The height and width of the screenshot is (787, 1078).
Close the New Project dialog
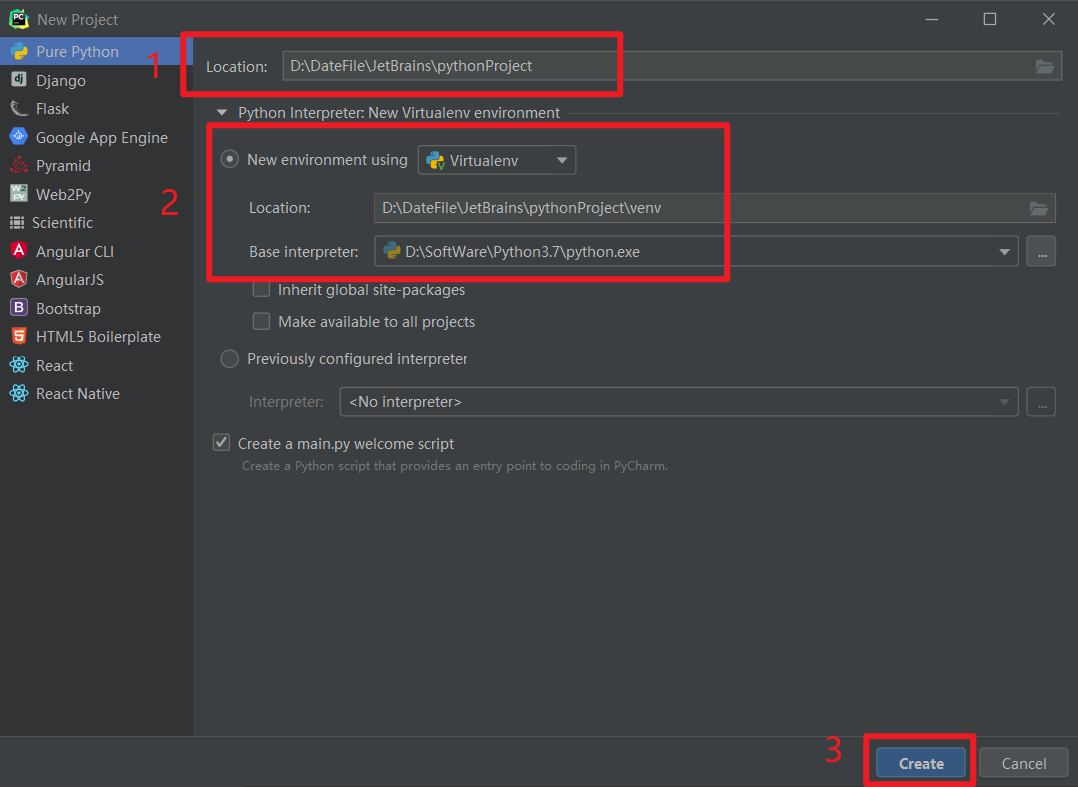coord(1048,19)
